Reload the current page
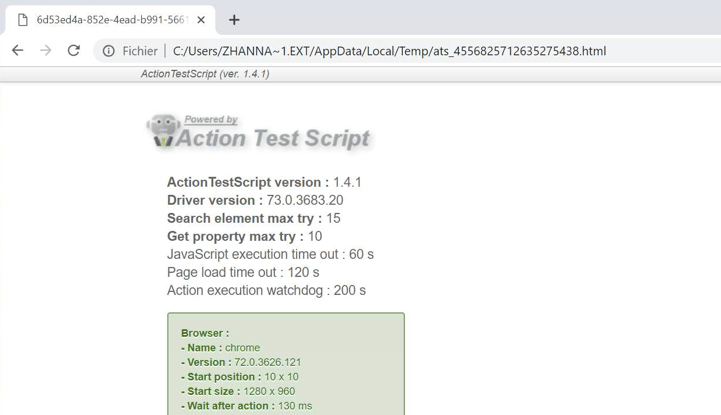Image resolution: width=721 pixels, height=415 pixels. [74, 51]
